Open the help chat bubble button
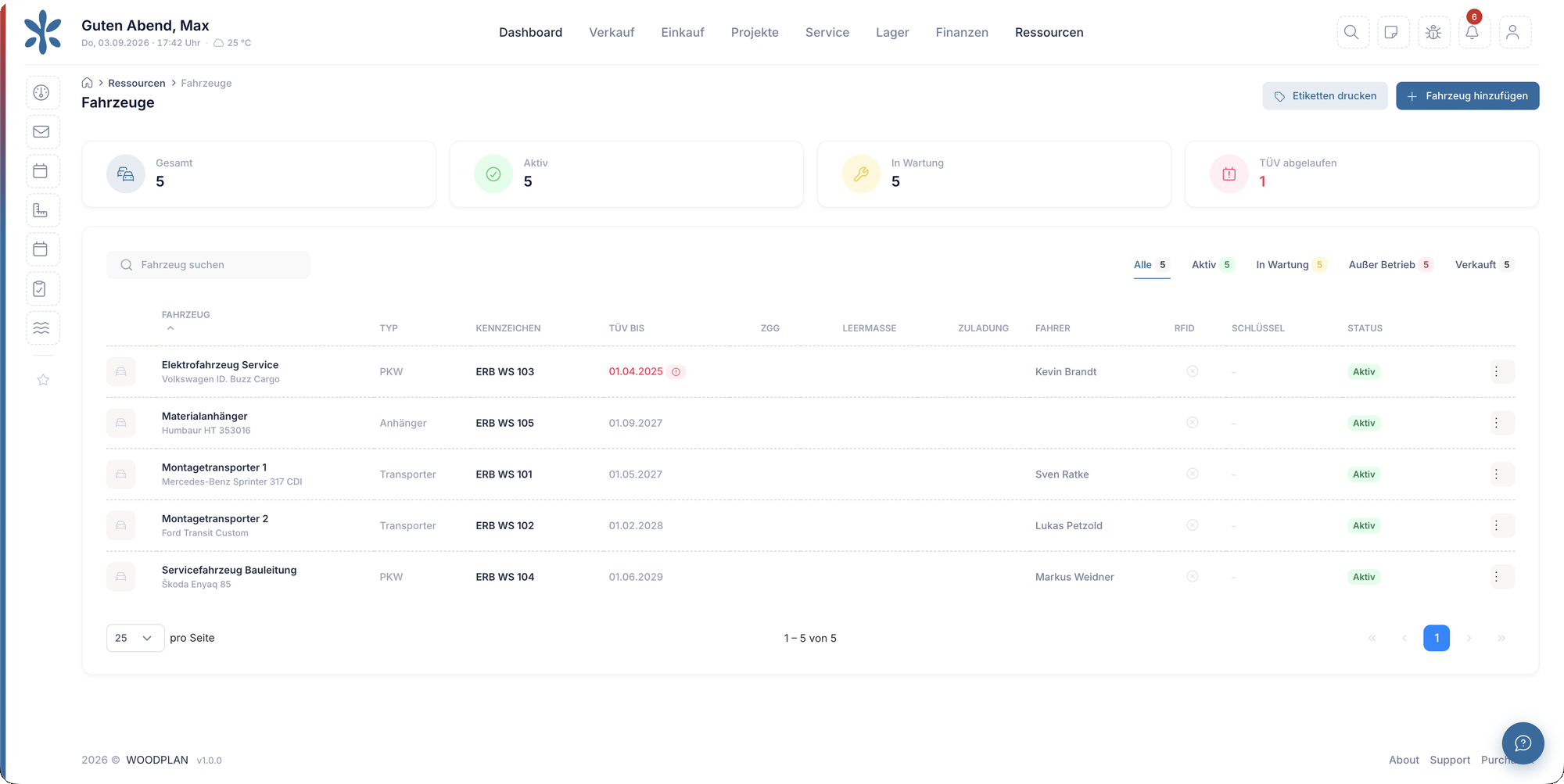The width and height of the screenshot is (1564, 784). [x=1523, y=743]
